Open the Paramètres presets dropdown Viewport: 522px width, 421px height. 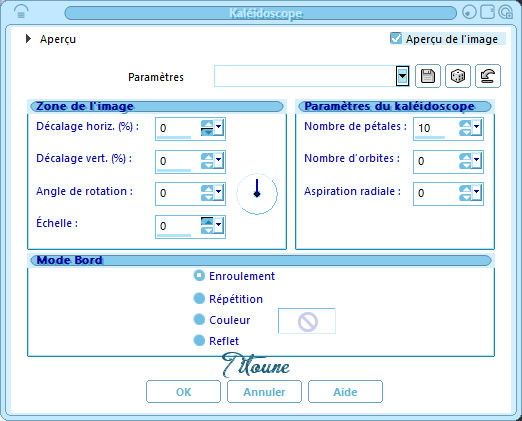pyautogui.click(x=402, y=76)
